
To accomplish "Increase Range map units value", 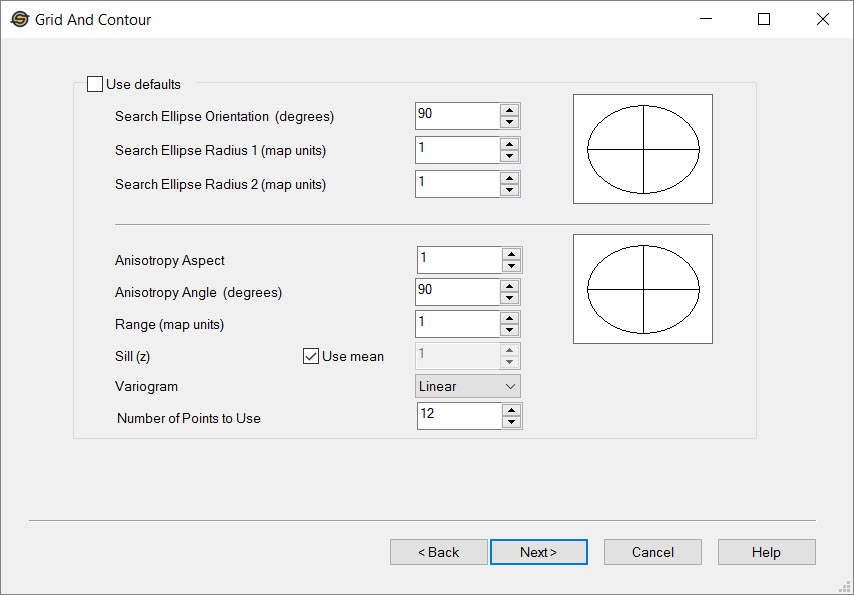I will coord(511,318).
